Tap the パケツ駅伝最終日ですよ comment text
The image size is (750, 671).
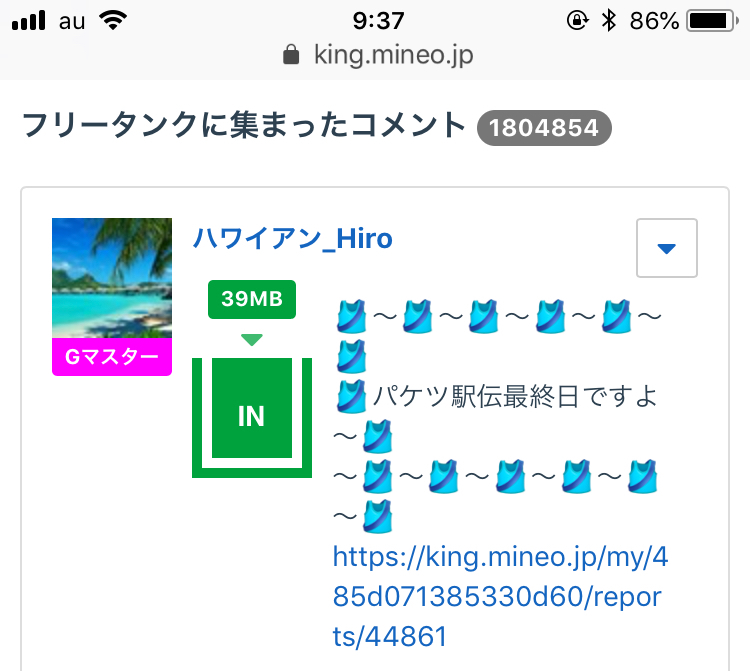515,397
